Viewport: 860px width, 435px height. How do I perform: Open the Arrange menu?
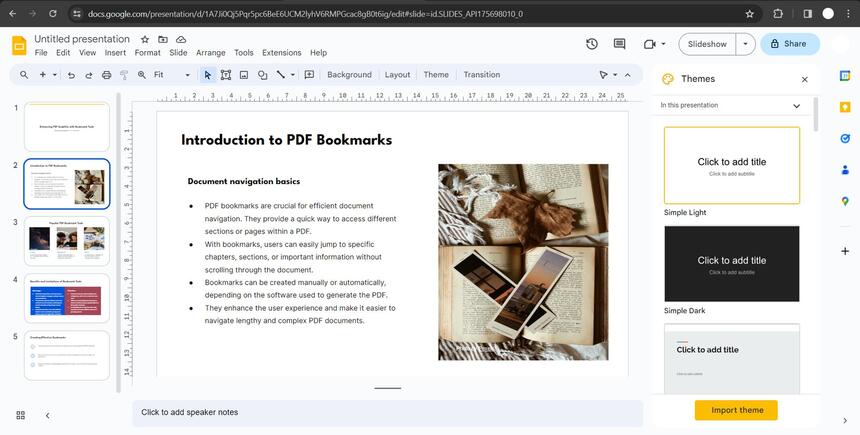point(210,52)
